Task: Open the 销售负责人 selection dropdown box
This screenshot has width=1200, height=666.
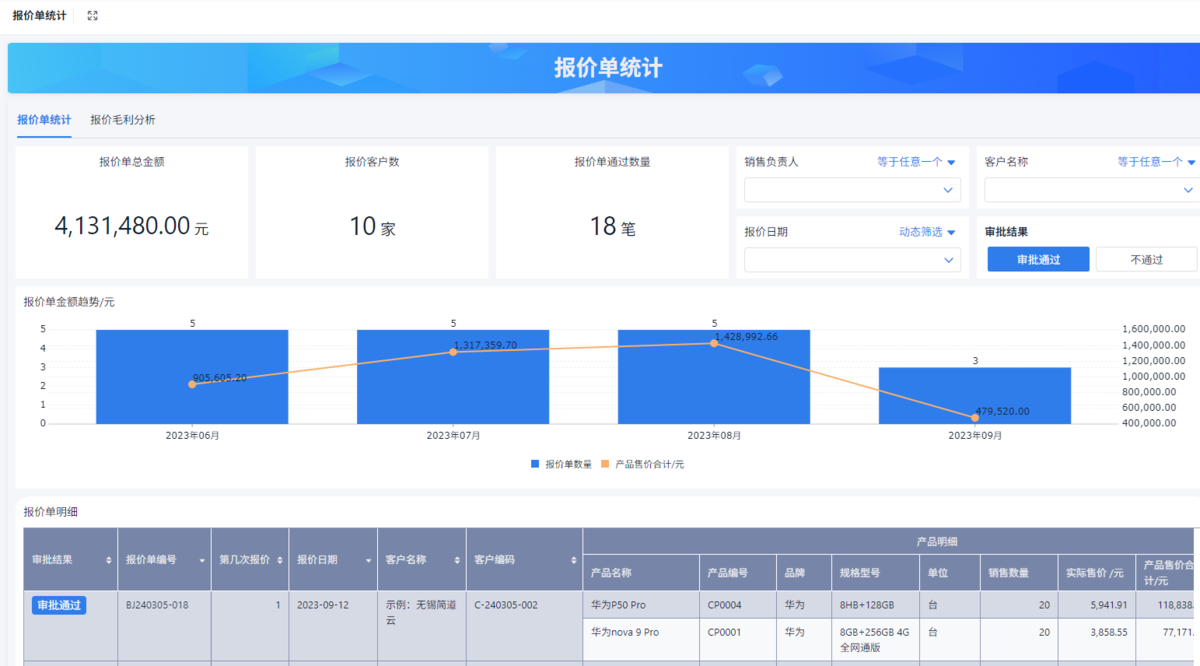Action: (852, 190)
